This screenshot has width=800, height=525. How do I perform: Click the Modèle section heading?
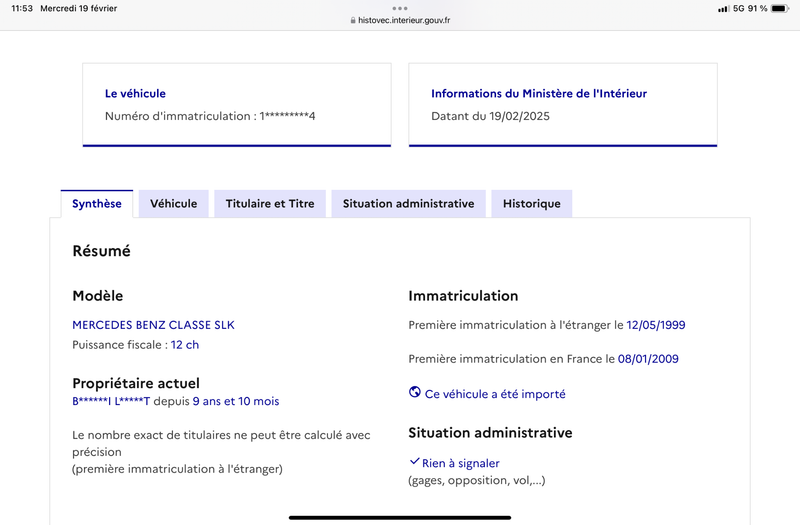point(97,296)
